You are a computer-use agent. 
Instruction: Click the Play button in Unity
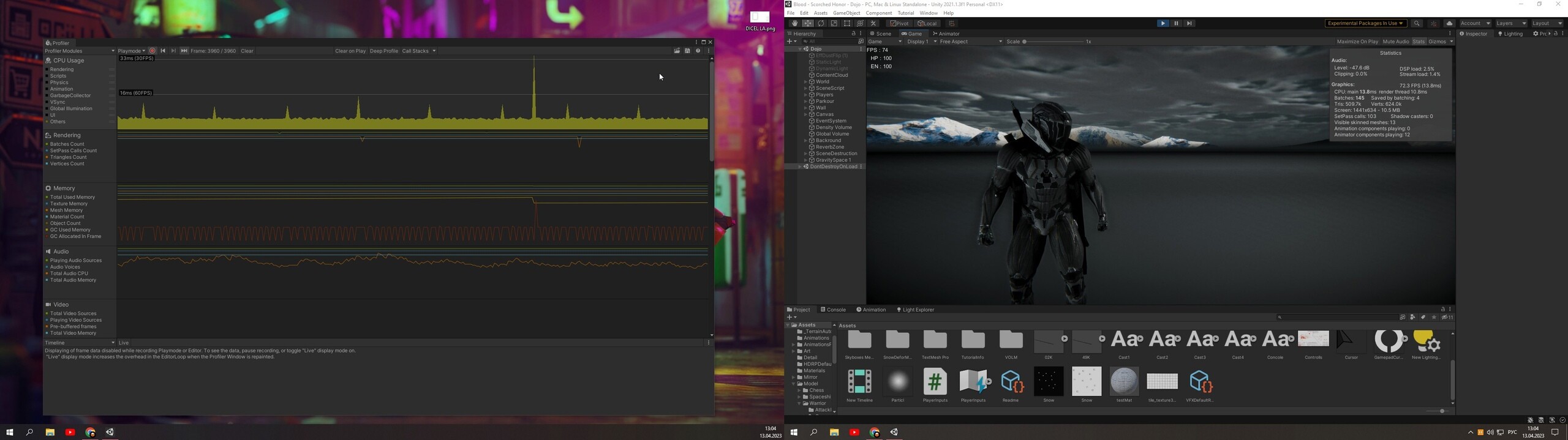tap(1163, 23)
